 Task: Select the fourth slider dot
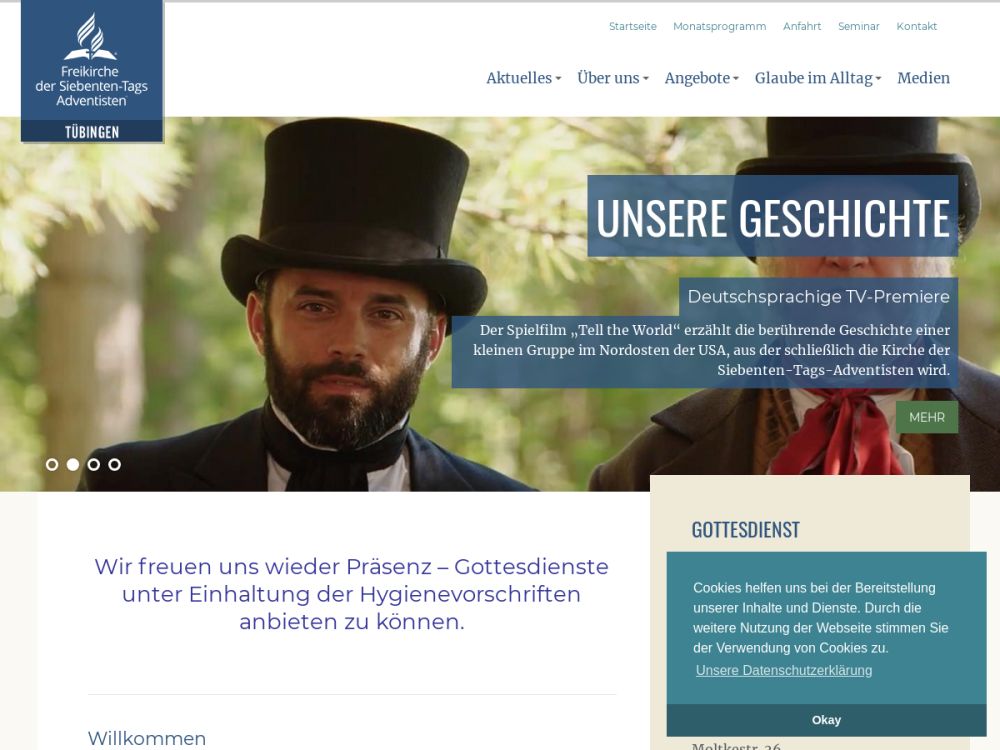point(115,465)
